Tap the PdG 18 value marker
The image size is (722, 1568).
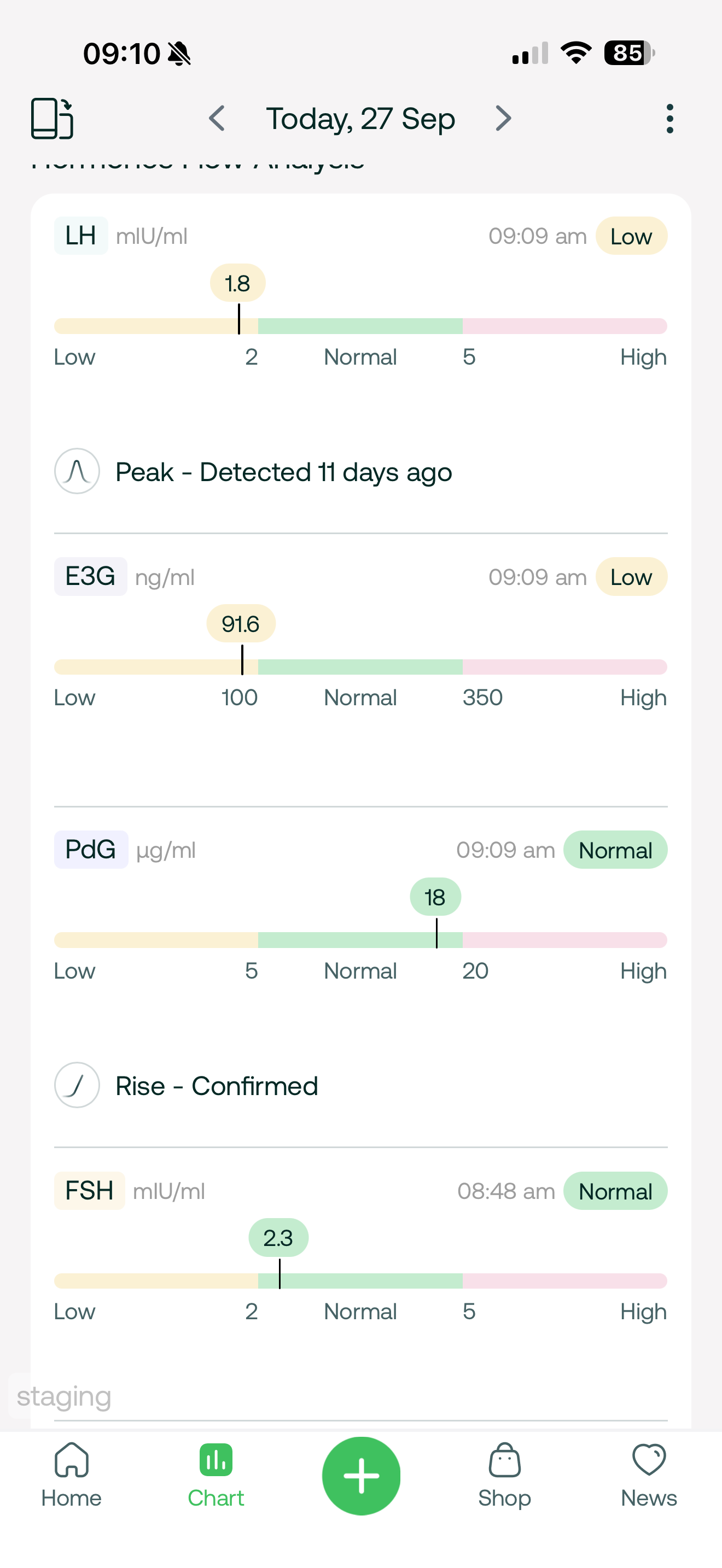[435, 897]
